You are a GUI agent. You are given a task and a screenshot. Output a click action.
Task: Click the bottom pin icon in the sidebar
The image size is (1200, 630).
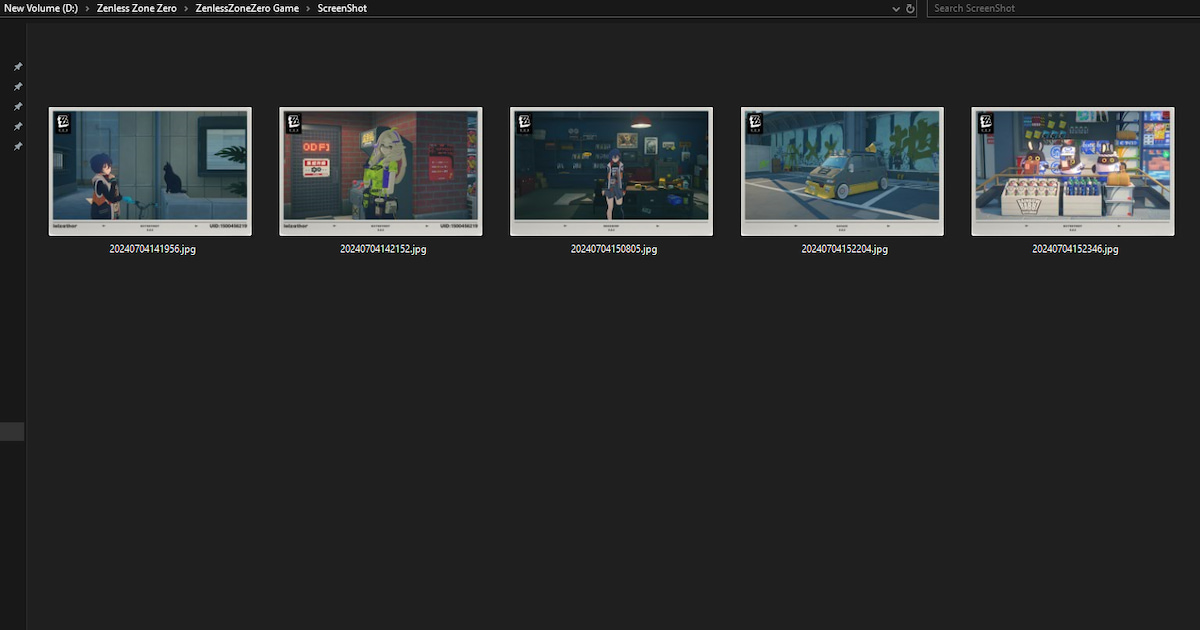(x=17, y=146)
